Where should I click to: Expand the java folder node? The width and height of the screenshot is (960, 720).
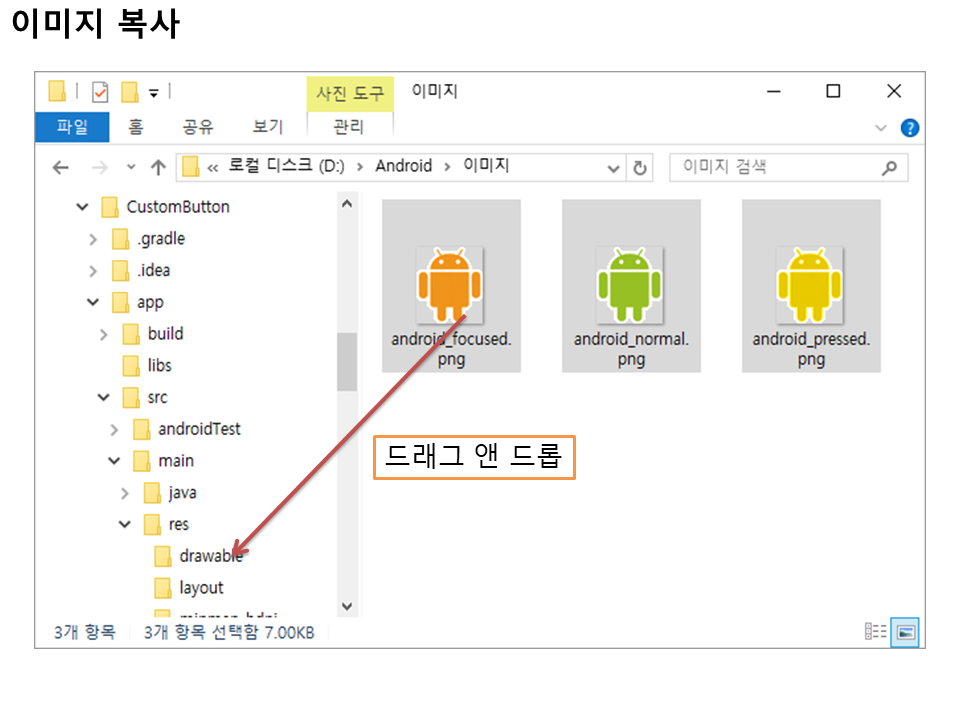125,493
